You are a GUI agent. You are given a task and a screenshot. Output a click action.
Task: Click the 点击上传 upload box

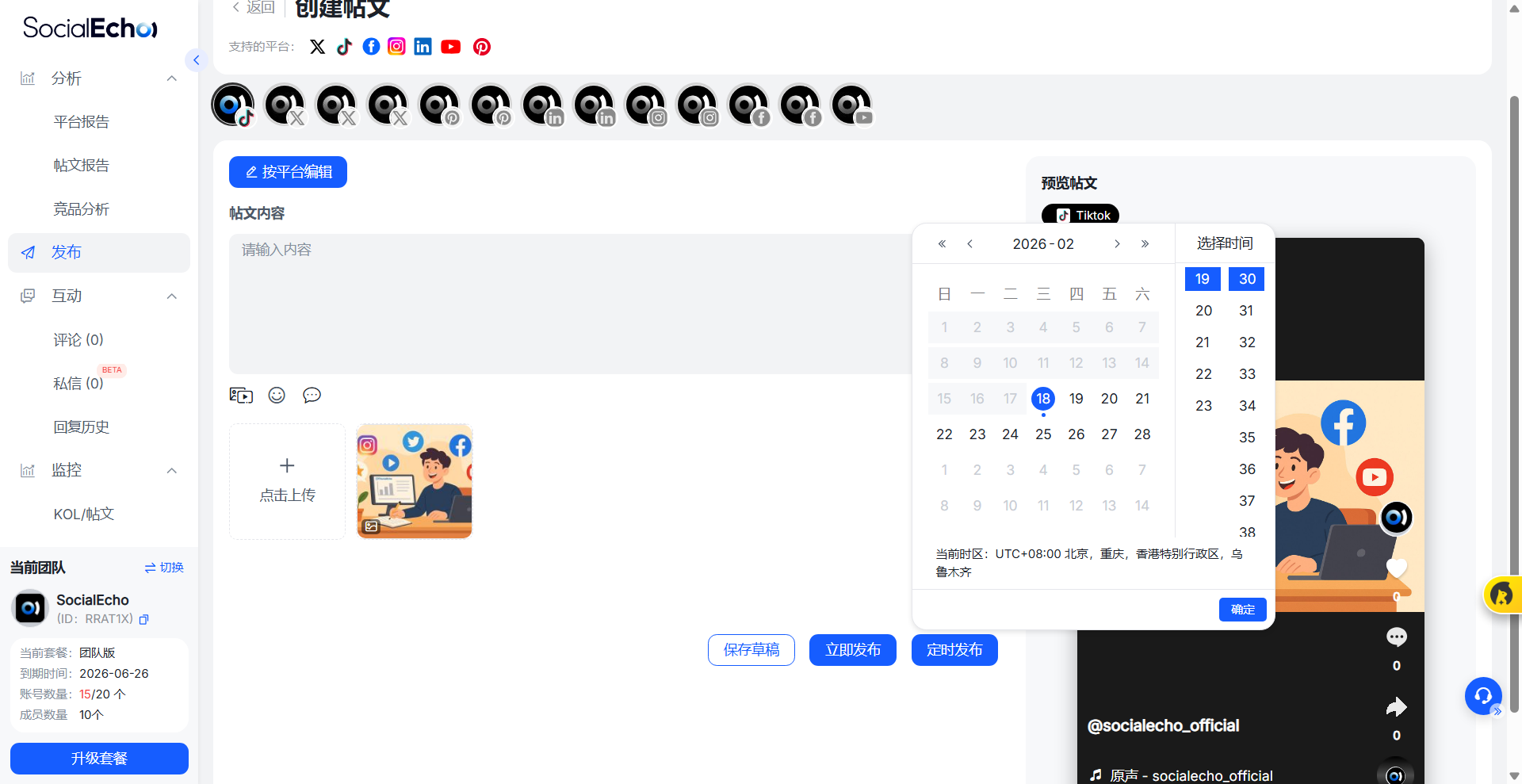pyautogui.click(x=287, y=481)
